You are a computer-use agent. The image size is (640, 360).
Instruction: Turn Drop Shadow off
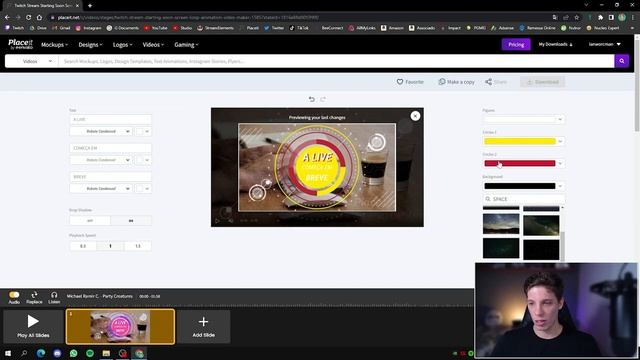tap(90, 220)
